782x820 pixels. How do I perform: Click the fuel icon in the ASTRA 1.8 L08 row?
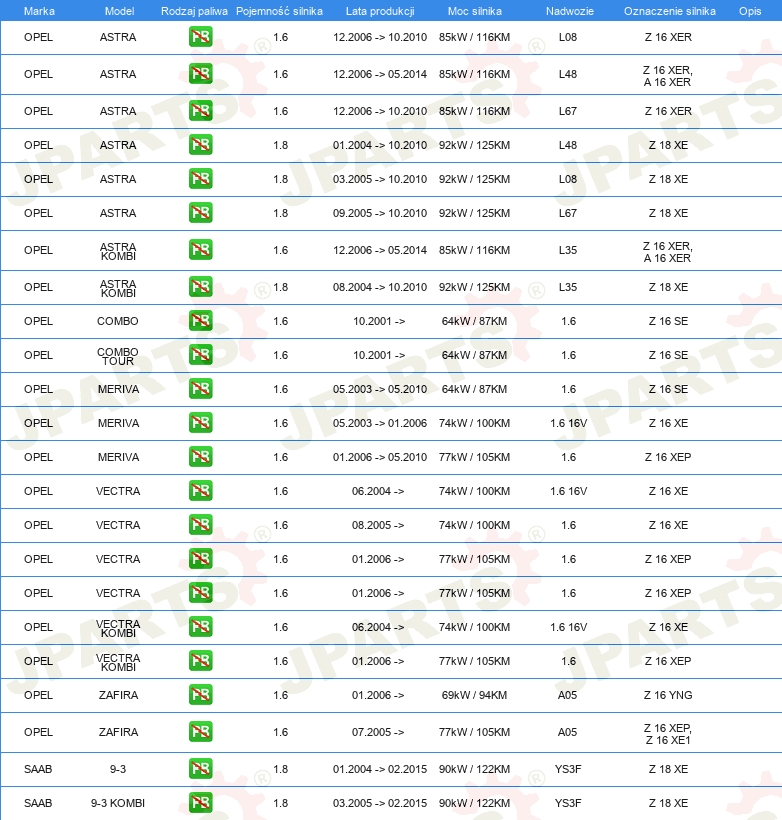point(200,179)
